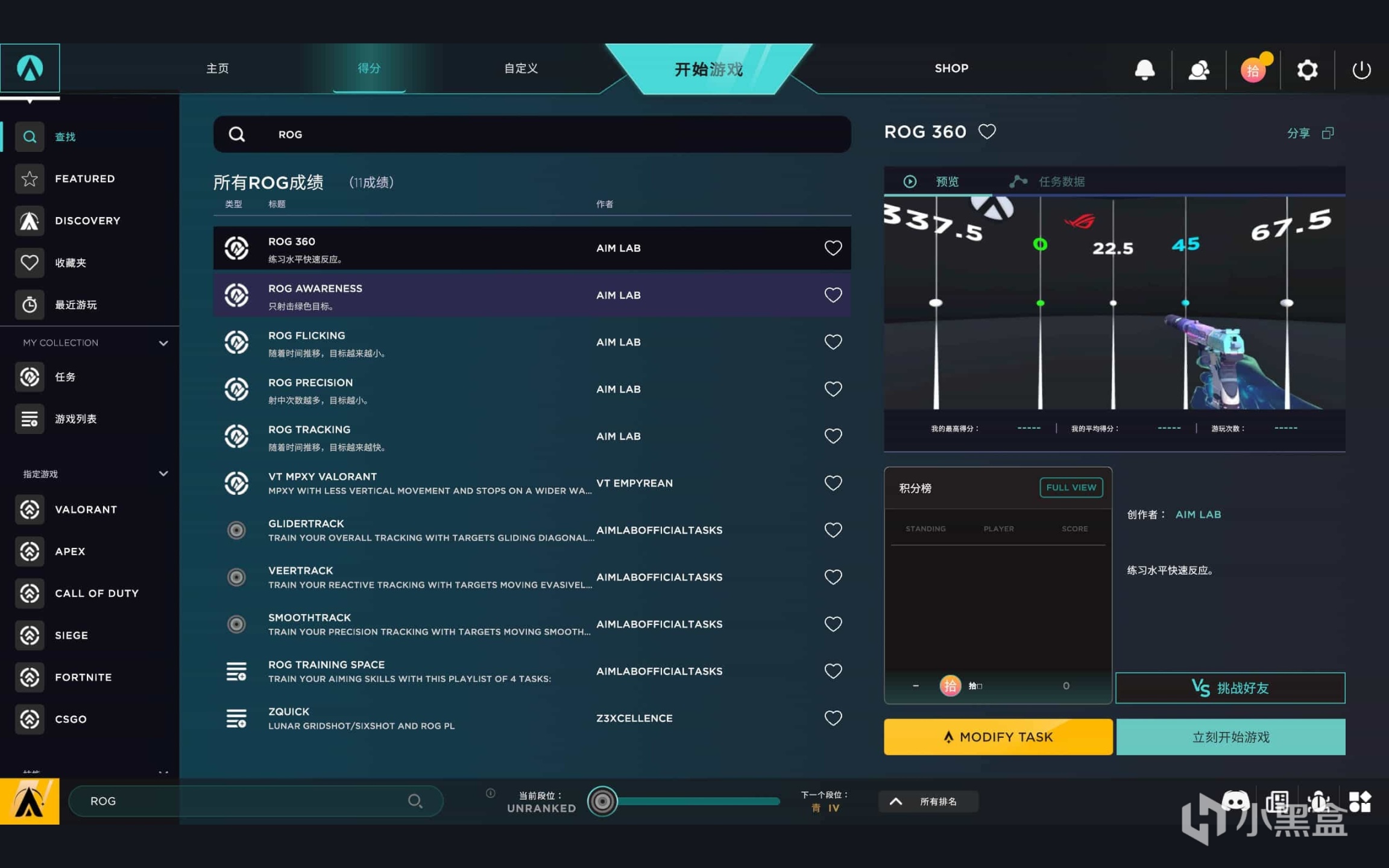Favorite the ROG Tracking task
1389x868 pixels.
833,436
